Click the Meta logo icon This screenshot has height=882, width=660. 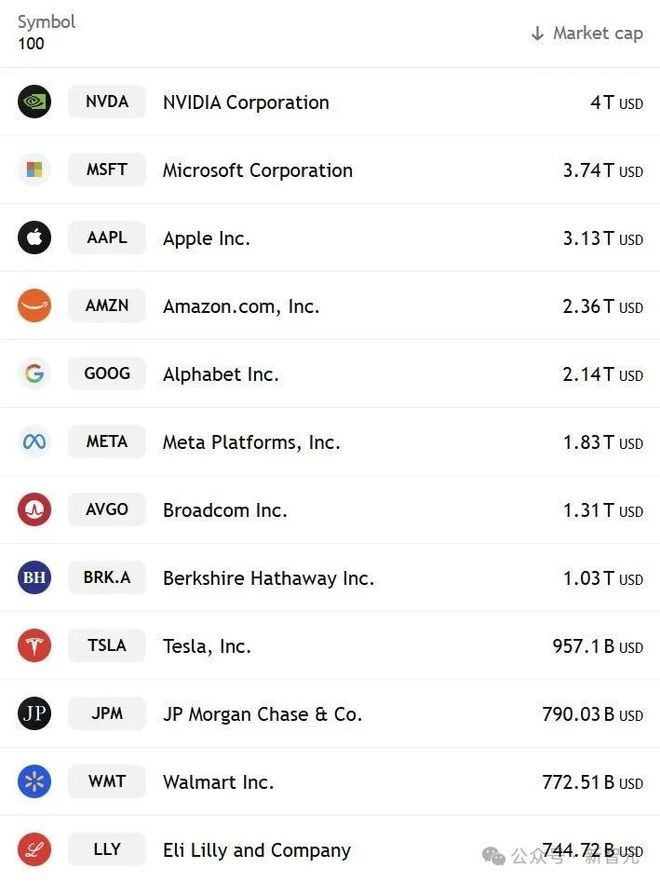(x=34, y=442)
